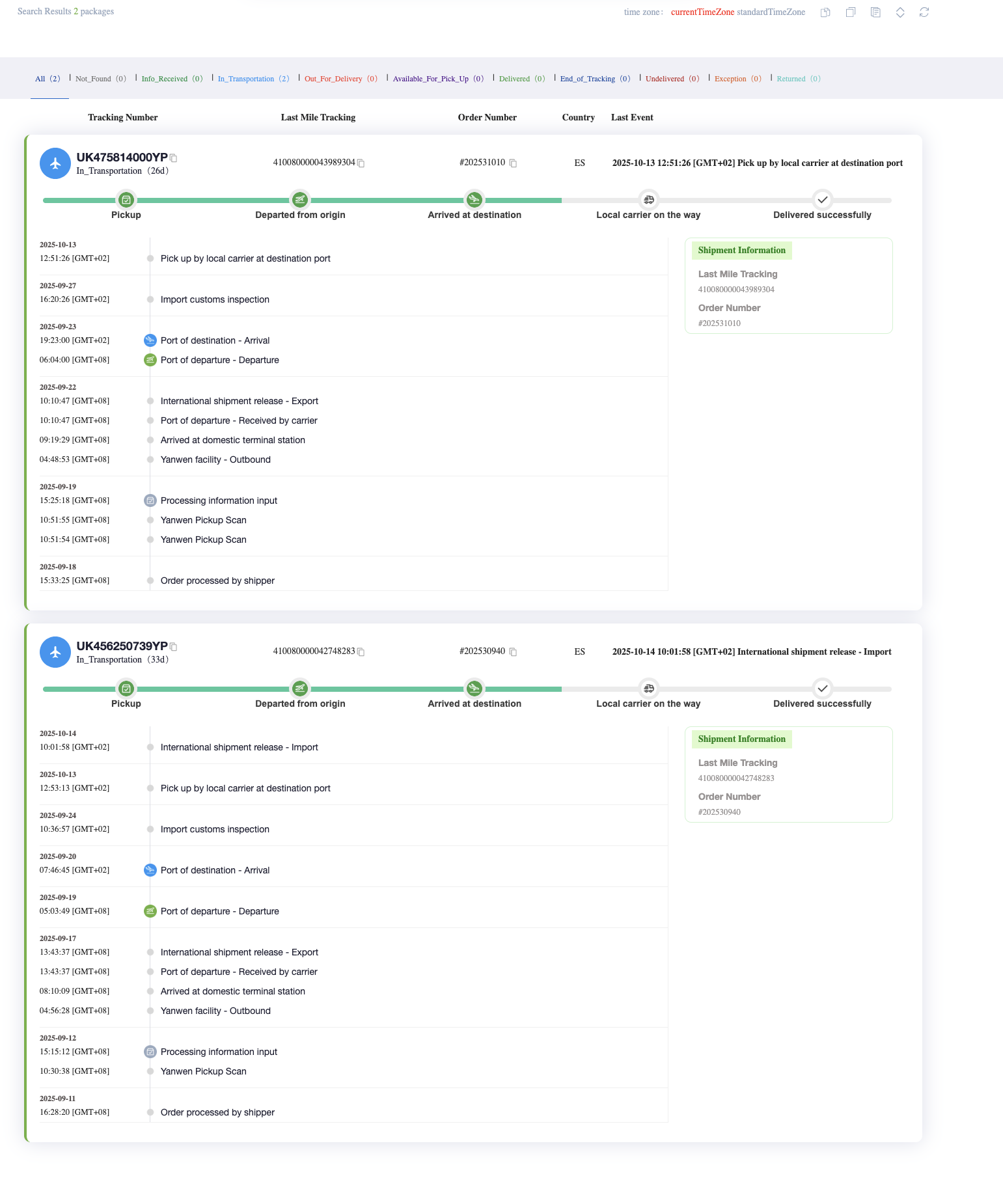Click the first copy icon in top toolbar
This screenshot has height=1204, width=1003.
[x=825, y=12]
